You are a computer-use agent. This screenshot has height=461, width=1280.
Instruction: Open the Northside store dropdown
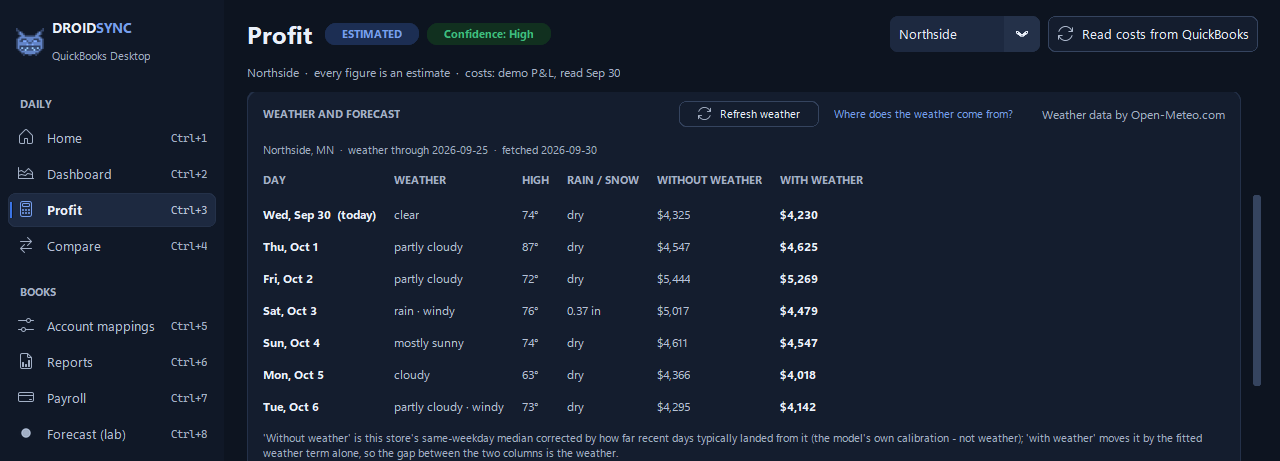click(965, 34)
